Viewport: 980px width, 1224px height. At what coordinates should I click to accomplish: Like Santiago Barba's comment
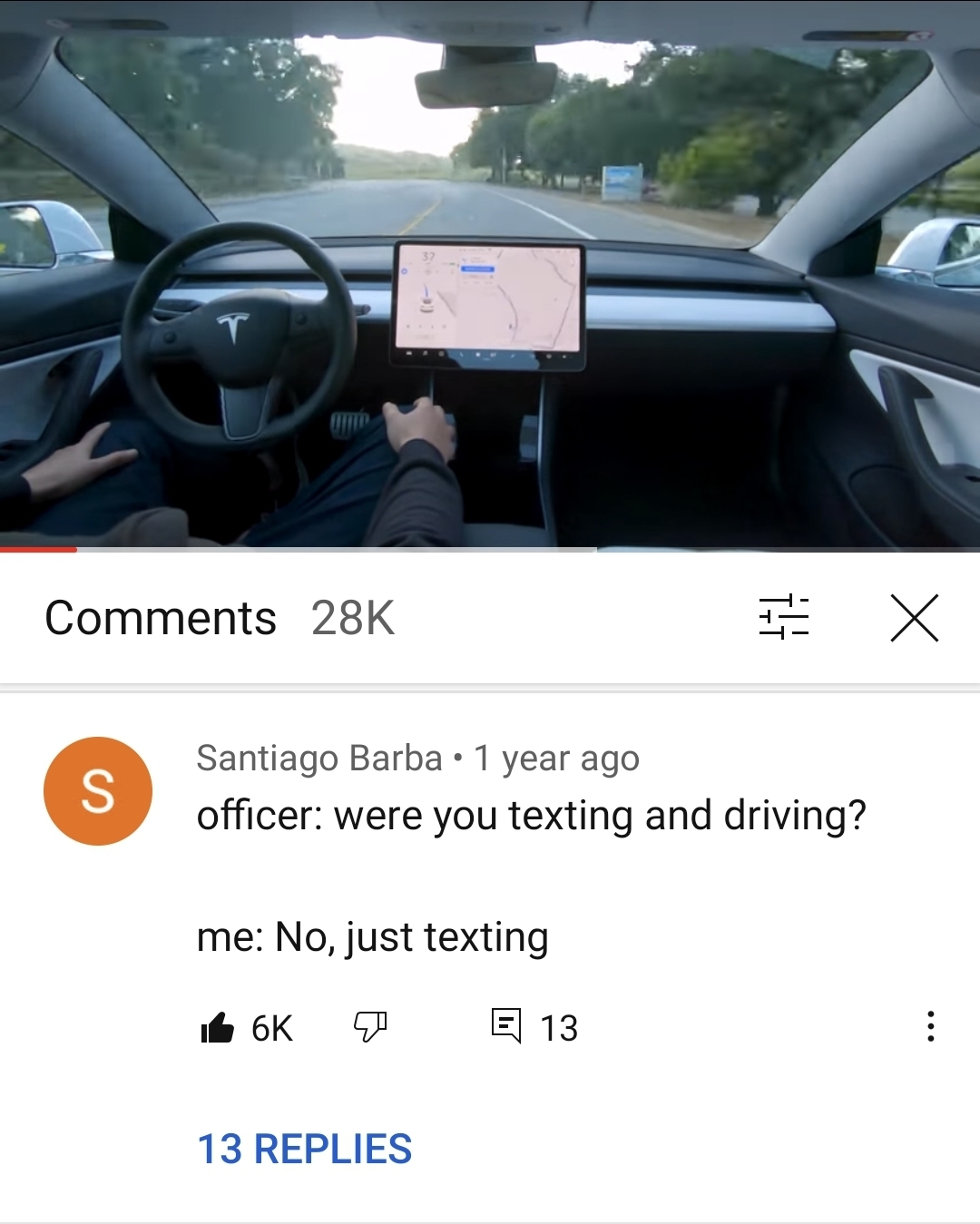[218, 1027]
